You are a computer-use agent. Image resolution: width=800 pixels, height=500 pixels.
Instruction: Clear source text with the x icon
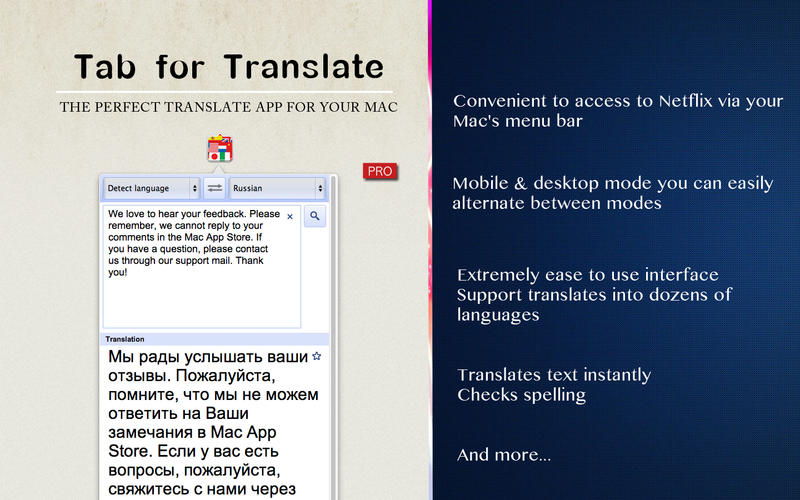(x=290, y=217)
